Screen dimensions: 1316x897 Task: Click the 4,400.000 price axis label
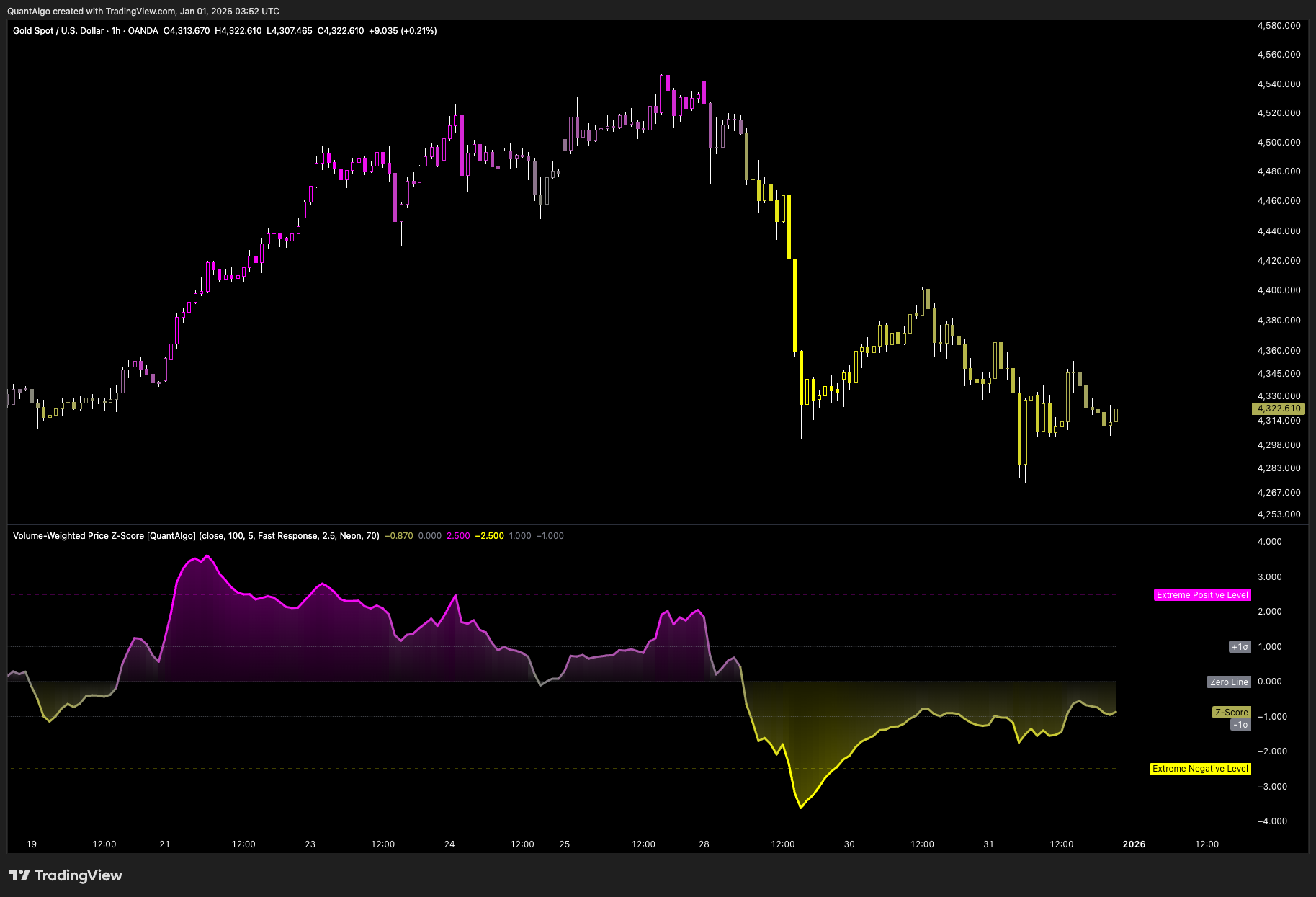pos(1279,290)
